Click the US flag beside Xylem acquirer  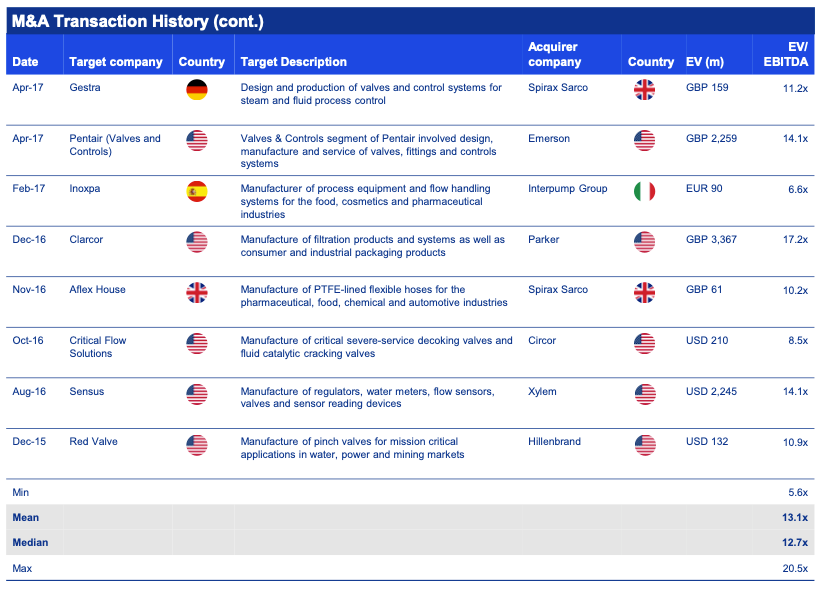click(645, 394)
